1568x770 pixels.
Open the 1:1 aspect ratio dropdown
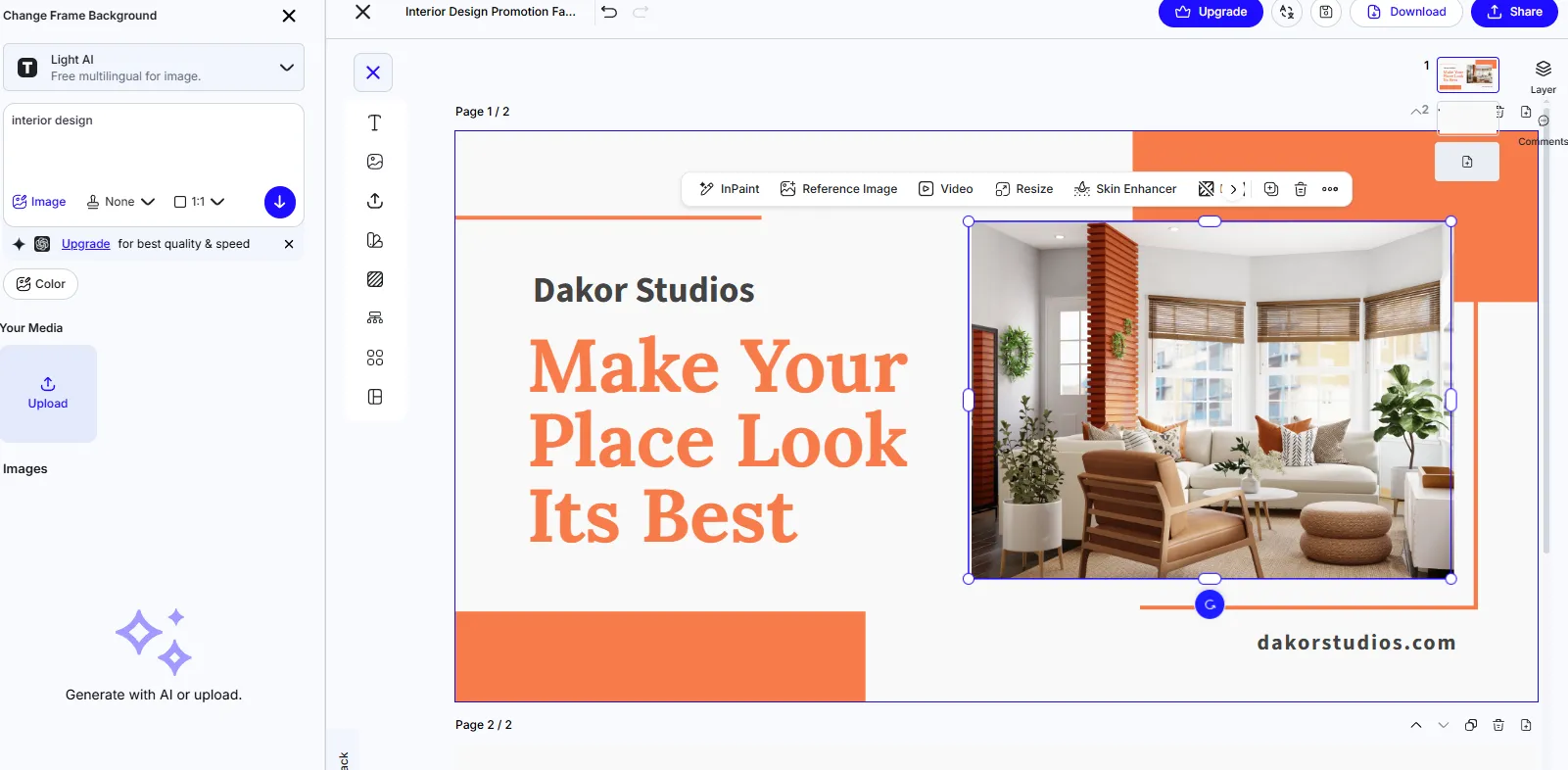pos(200,202)
